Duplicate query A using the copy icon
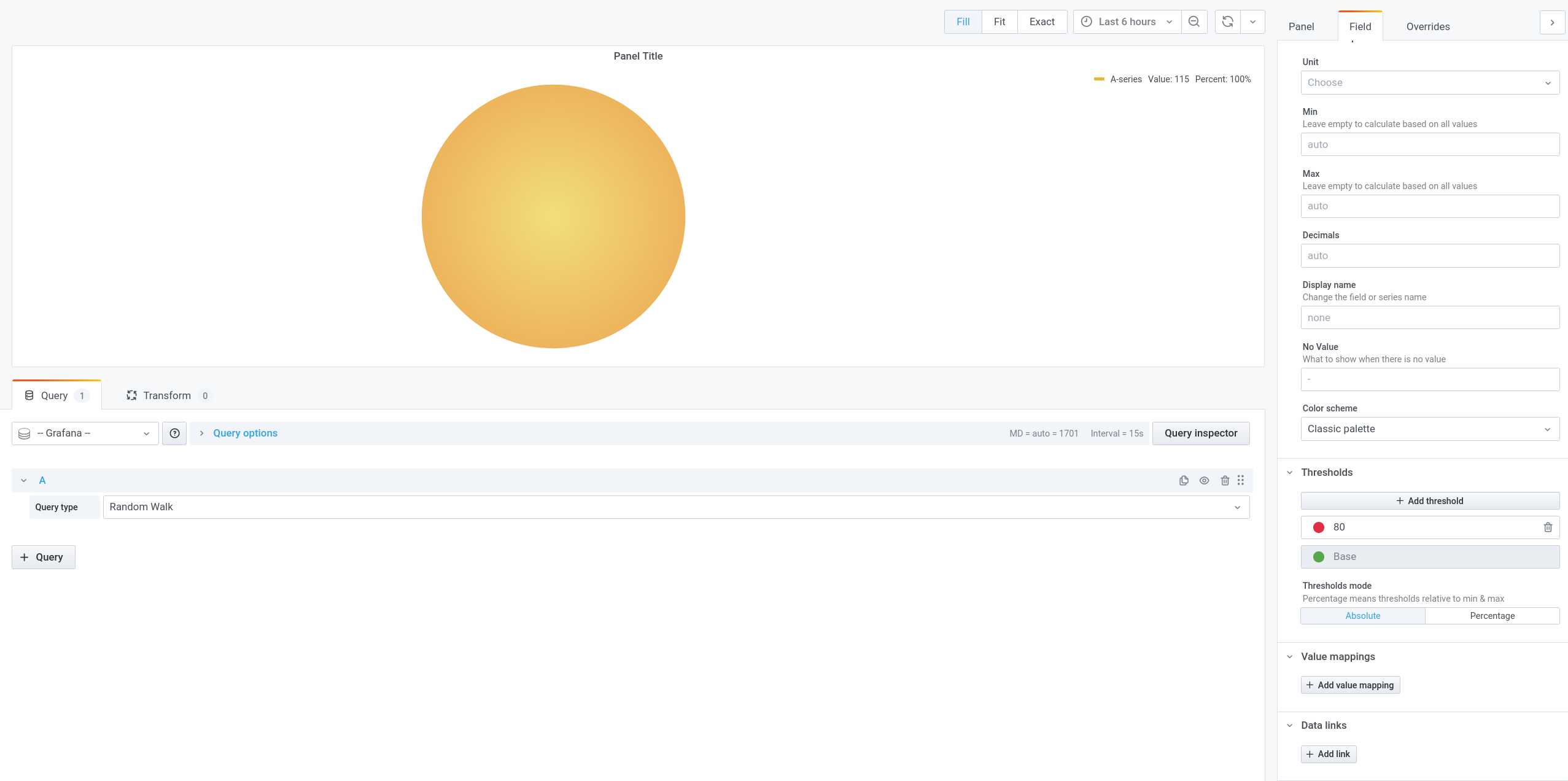Viewport: 1568px width, 781px height. 1183,480
